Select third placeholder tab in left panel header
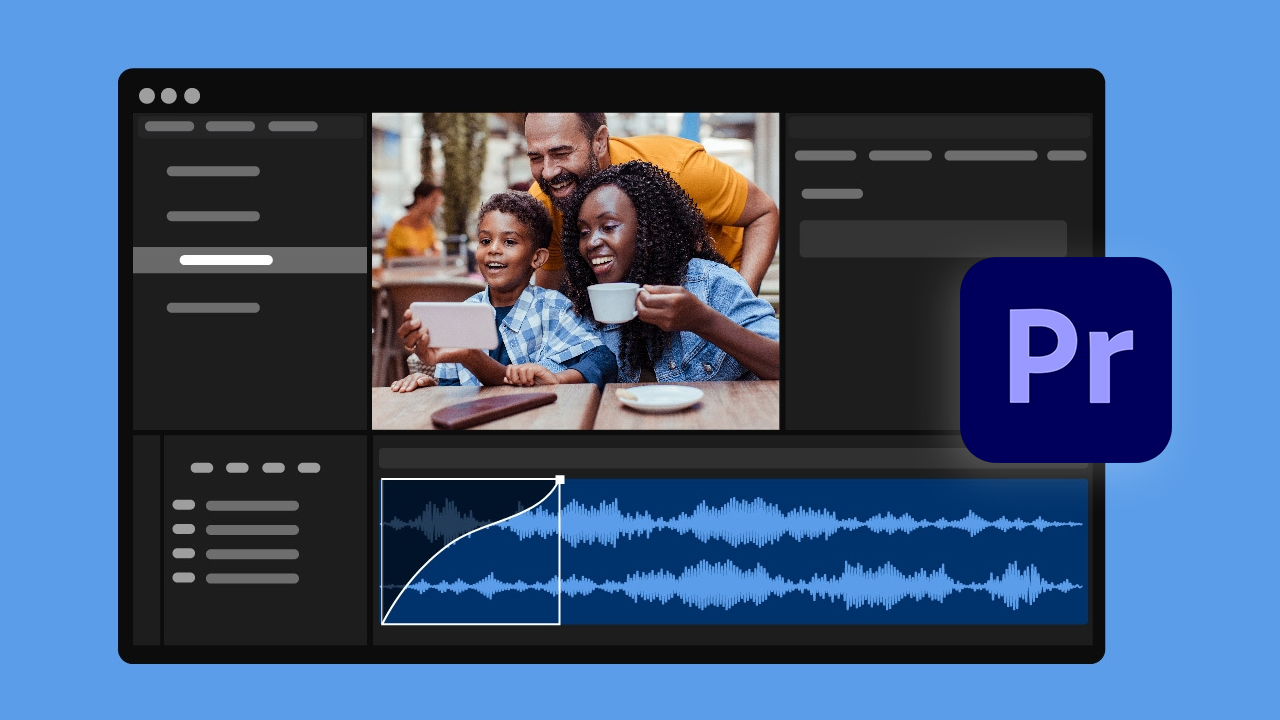This screenshot has width=1280, height=720. pyautogui.click(x=292, y=127)
